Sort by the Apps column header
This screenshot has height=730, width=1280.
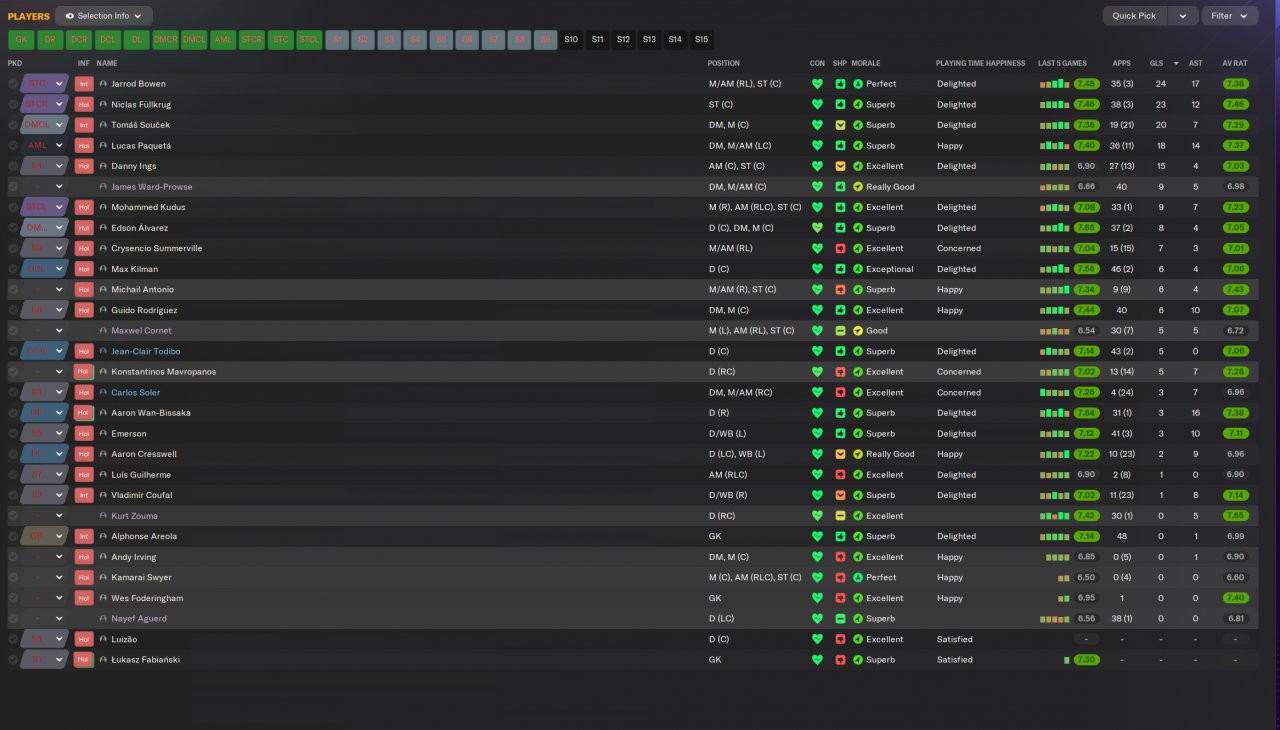(1122, 63)
